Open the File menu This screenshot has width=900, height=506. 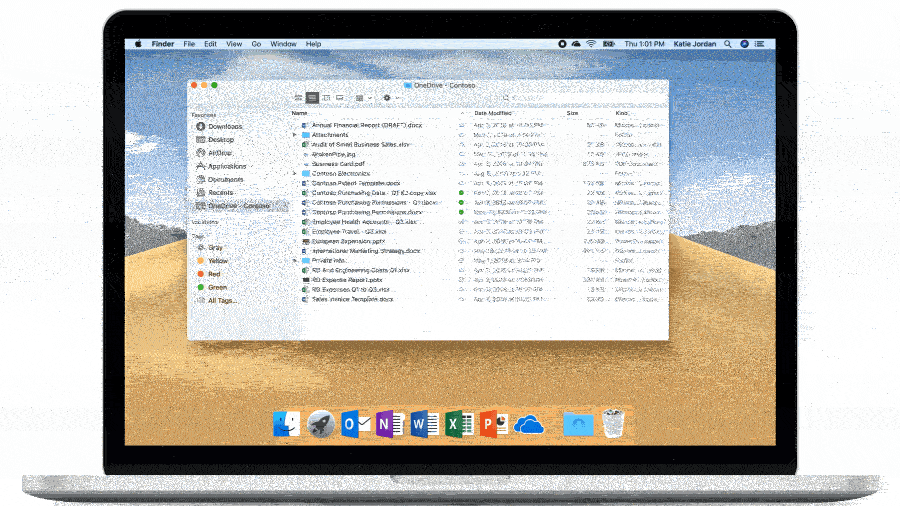click(189, 44)
